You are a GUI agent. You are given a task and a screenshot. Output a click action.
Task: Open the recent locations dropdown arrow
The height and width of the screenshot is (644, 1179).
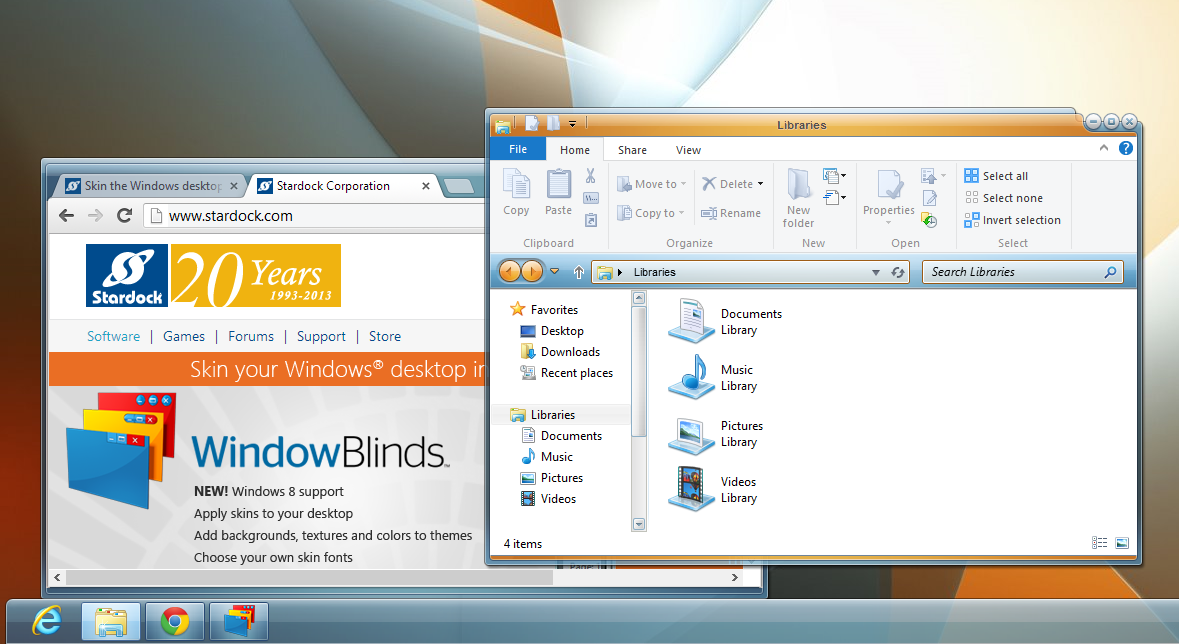point(554,272)
